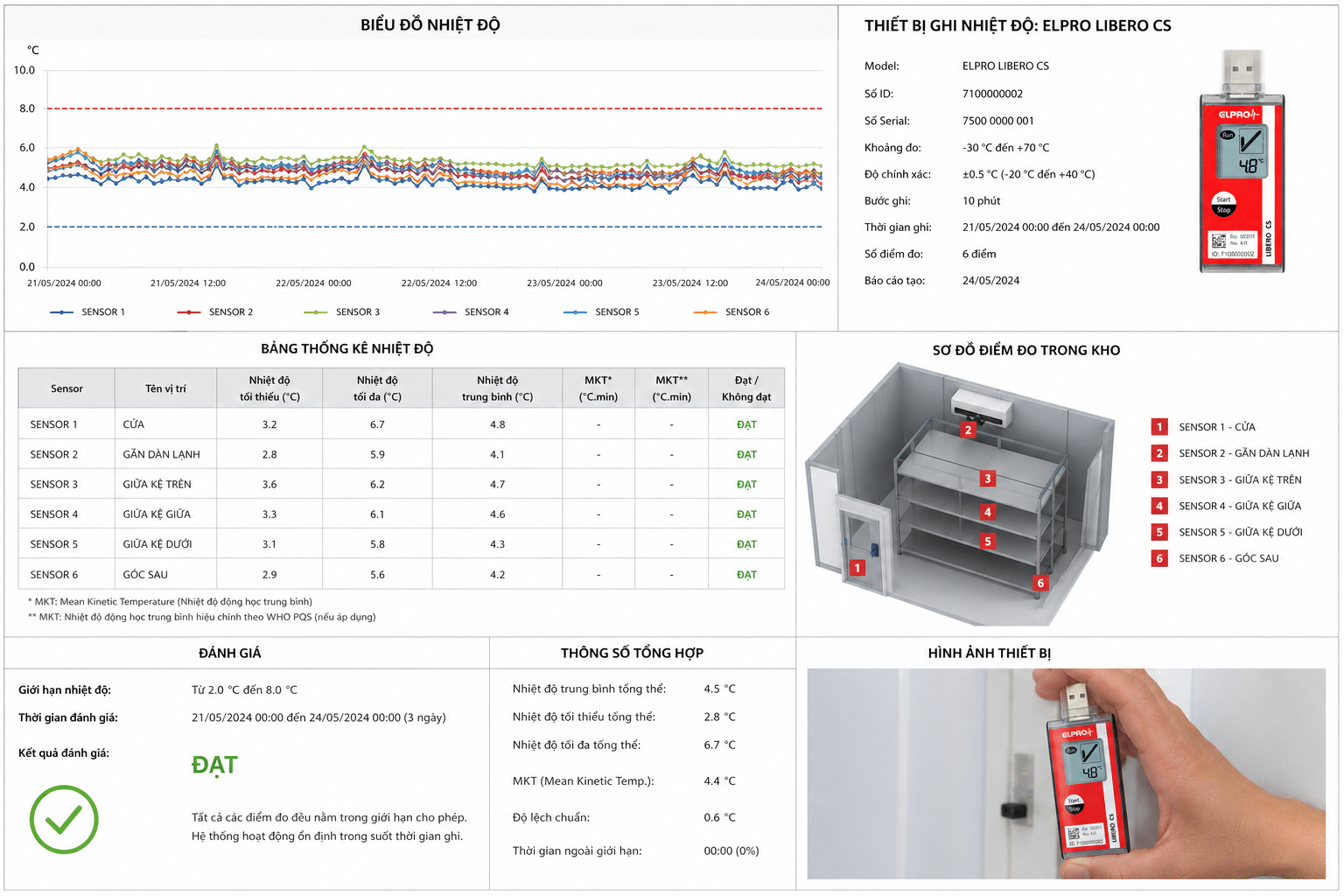The height and width of the screenshot is (896, 1344).
Task: Select SENSOR 6 orange legend marker
Action: pyautogui.click(x=705, y=312)
